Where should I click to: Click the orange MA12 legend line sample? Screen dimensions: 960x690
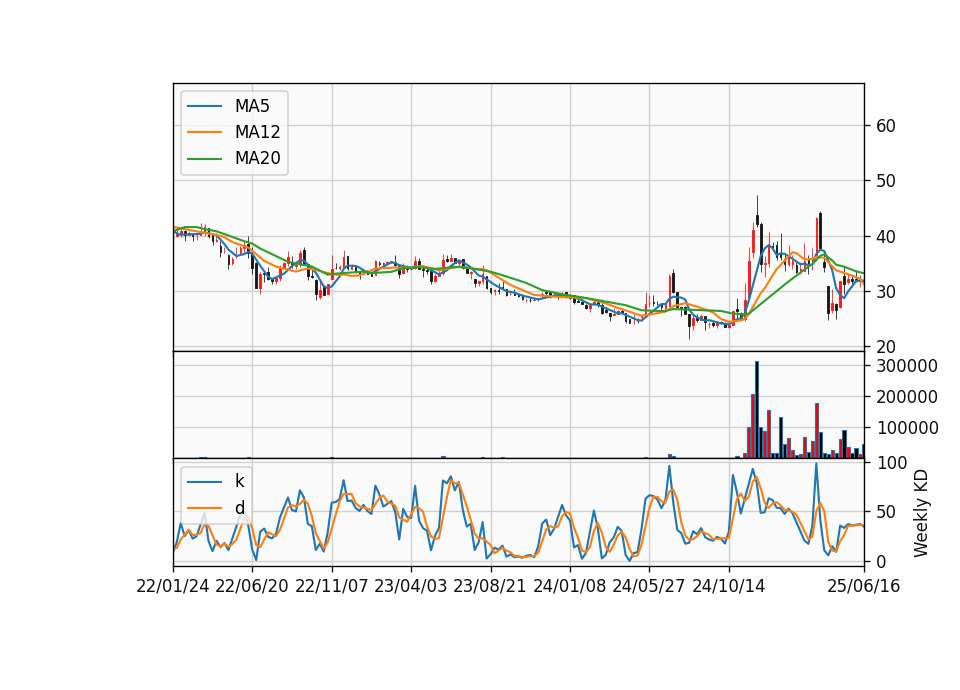[x=204, y=132]
